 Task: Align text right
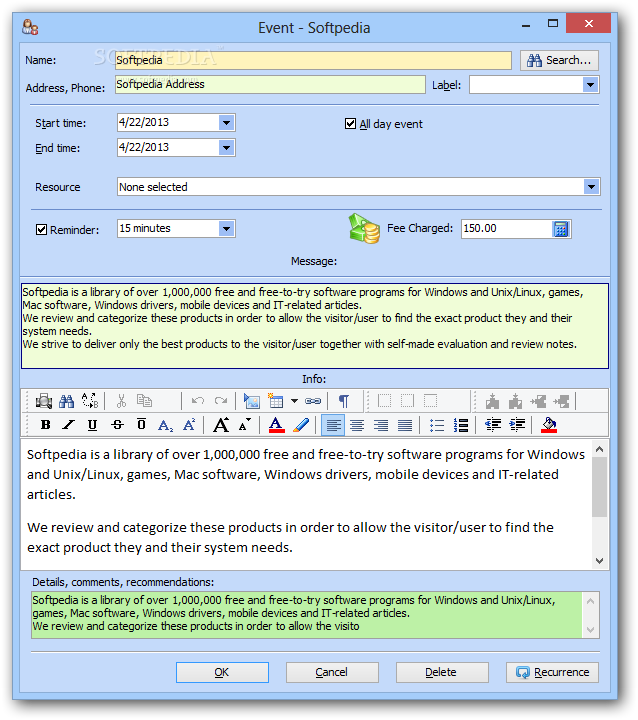[x=381, y=426]
